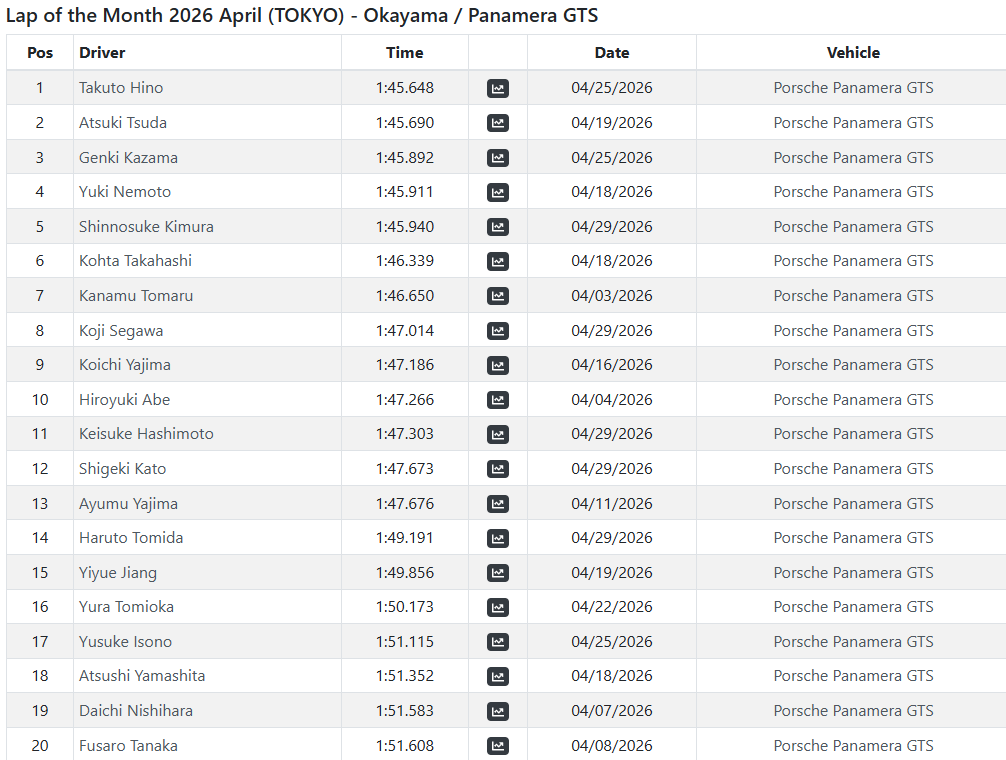Click driver name Atsushi Yamashita
This screenshot has width=1006, height=760.
[142, 676]
